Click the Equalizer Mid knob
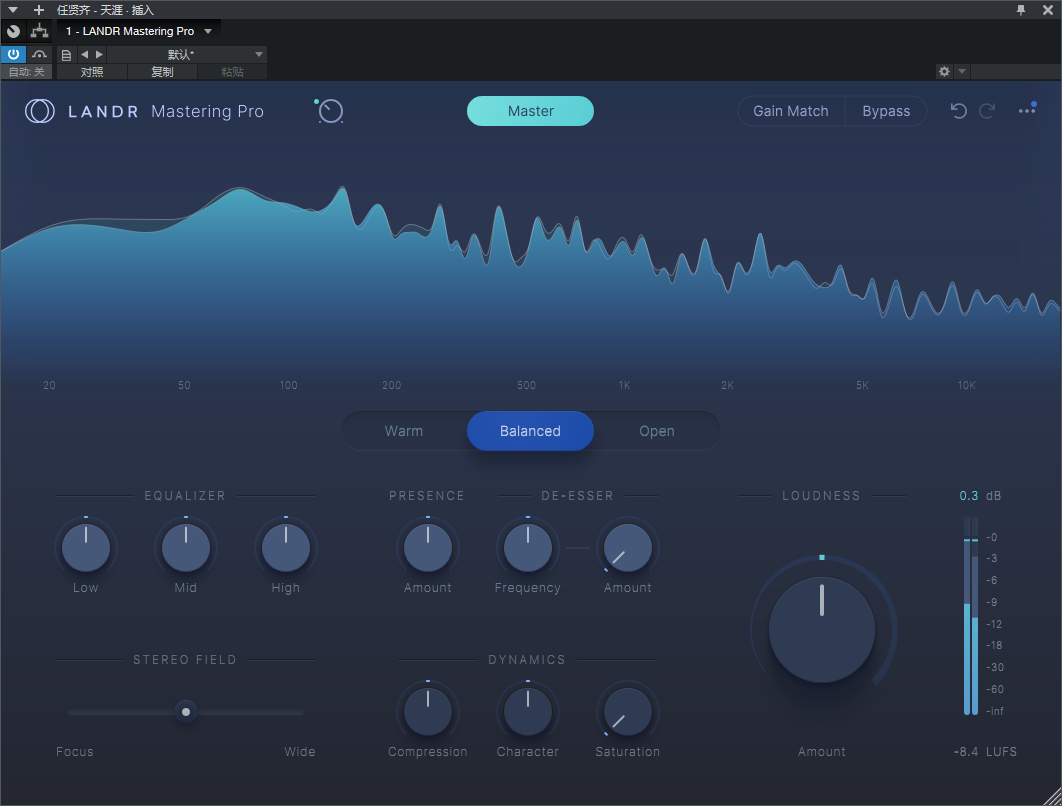1062x806 pixels. (x=186, y=547)
